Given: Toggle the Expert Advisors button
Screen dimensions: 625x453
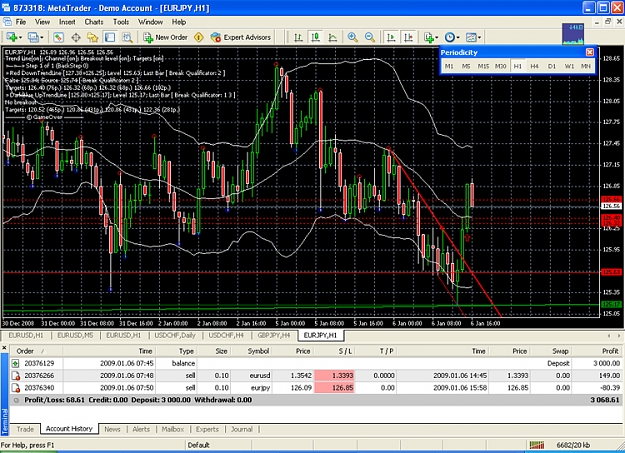Looking at the screenshot, I should pyautogui.click(x=241, y=37).
